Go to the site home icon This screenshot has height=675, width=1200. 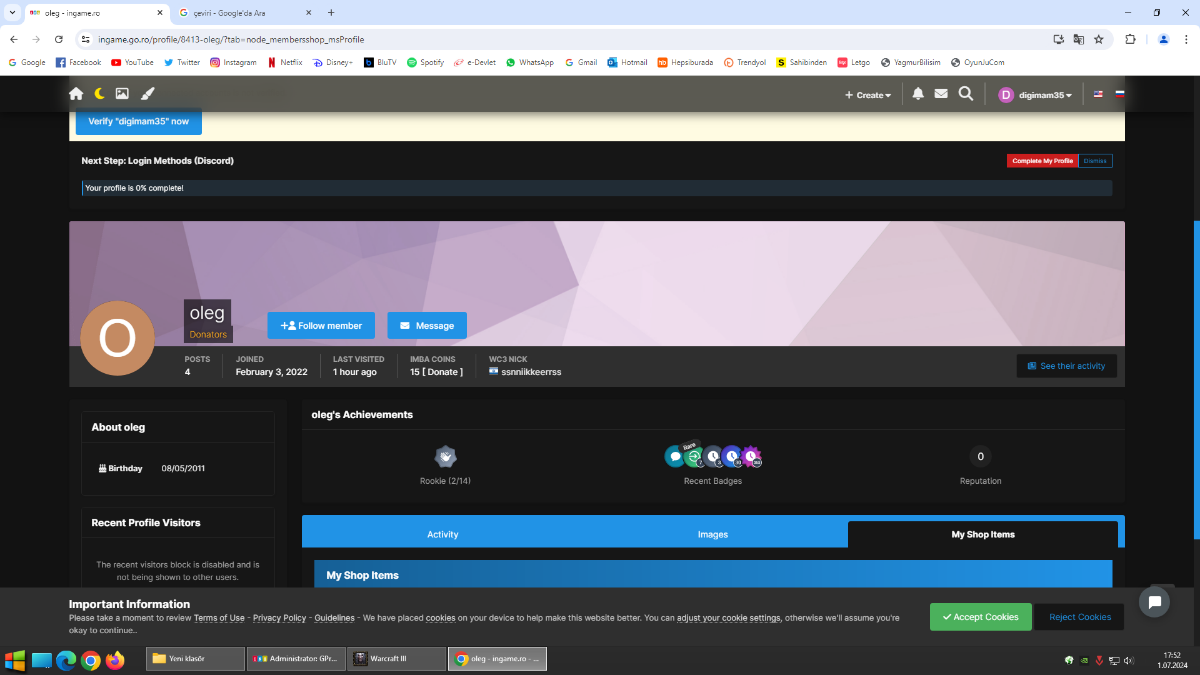pyautogui.click(x=76, y=94)
